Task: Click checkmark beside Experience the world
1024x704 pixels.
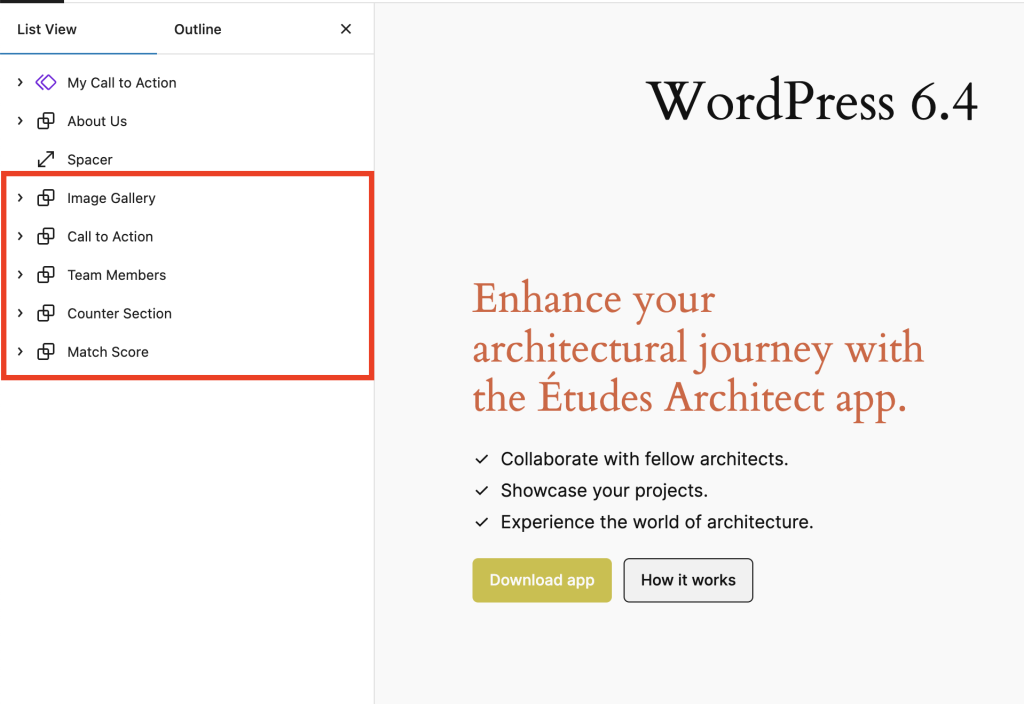Action: pyautogui.click(x=482, y=522)
